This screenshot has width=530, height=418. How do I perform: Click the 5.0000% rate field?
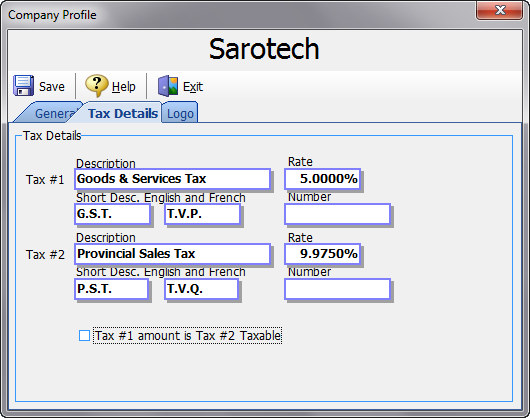(x=322, y=179)
